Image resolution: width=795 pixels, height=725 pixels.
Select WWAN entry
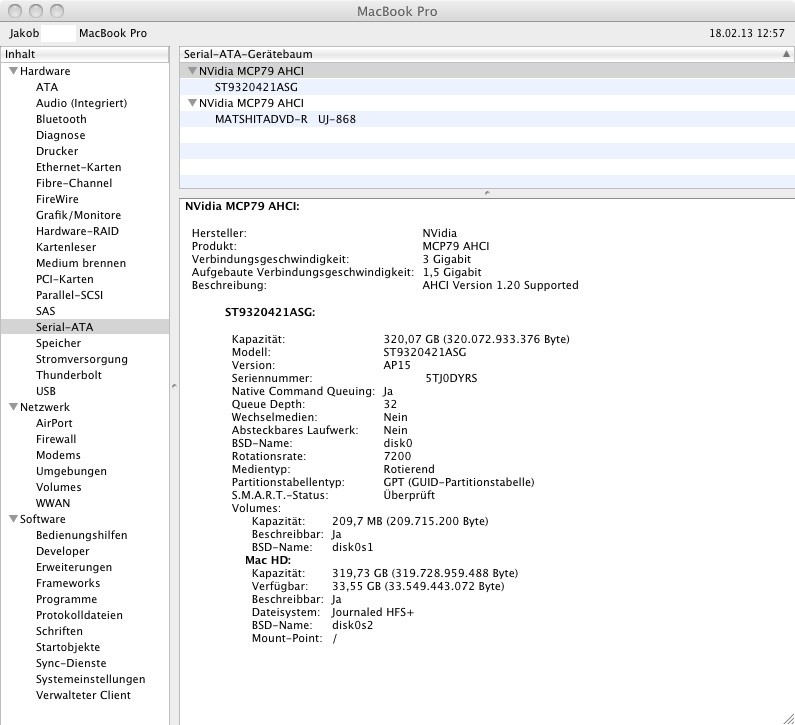[x=53, y=503]
